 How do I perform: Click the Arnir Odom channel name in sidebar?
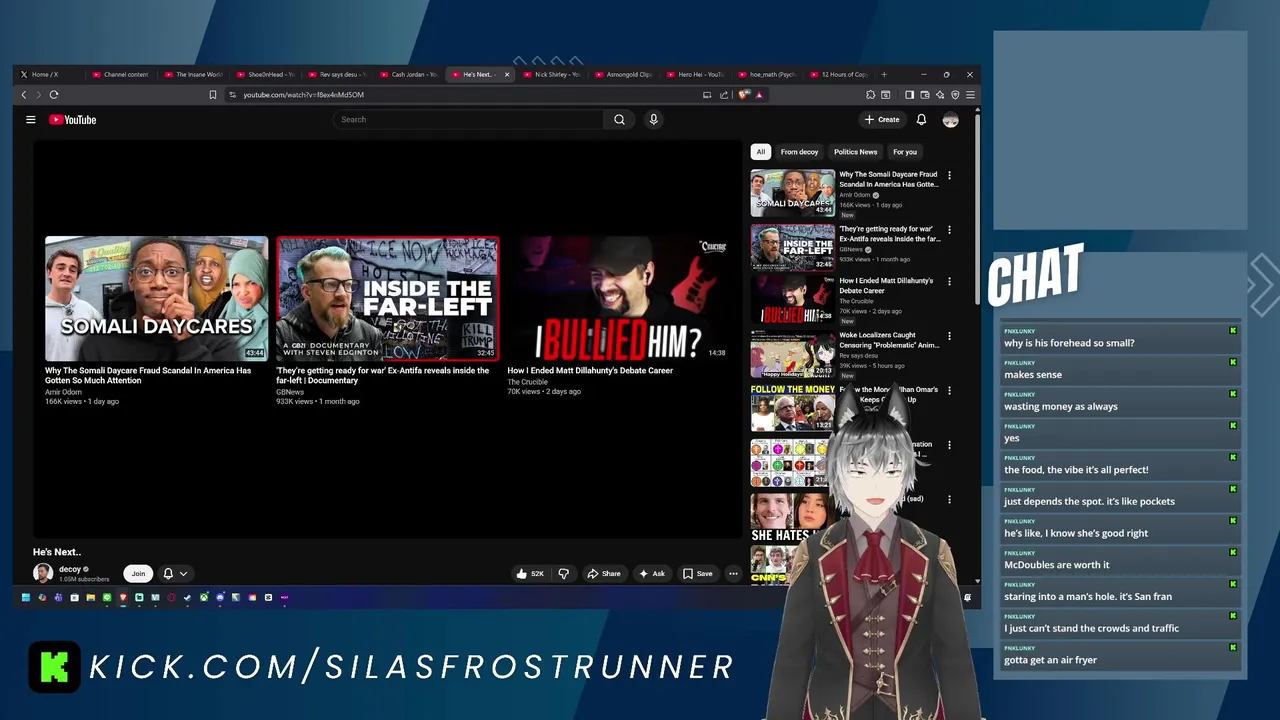coord(855,195)
